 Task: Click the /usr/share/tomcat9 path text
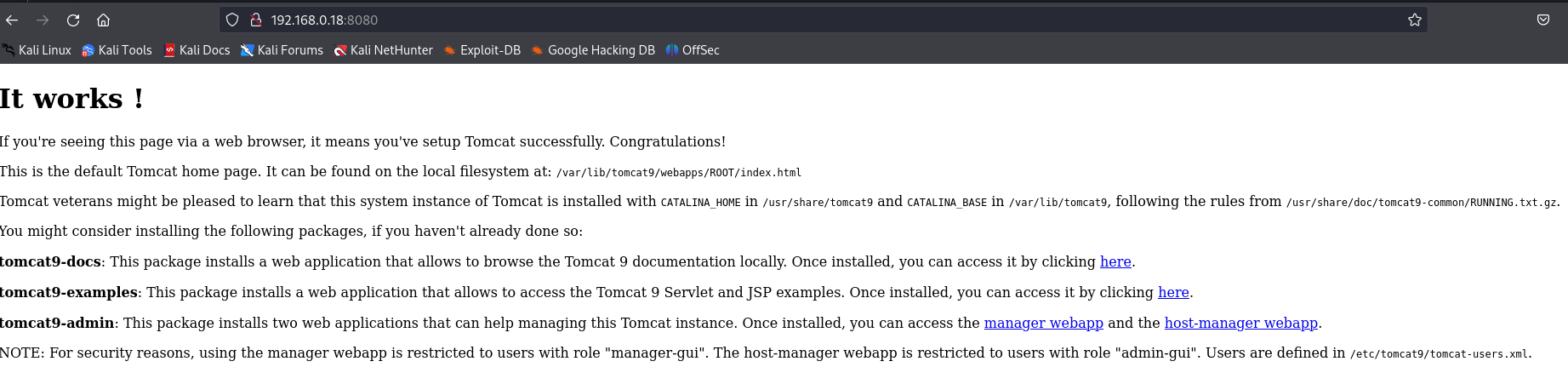(x=818, y=203)
